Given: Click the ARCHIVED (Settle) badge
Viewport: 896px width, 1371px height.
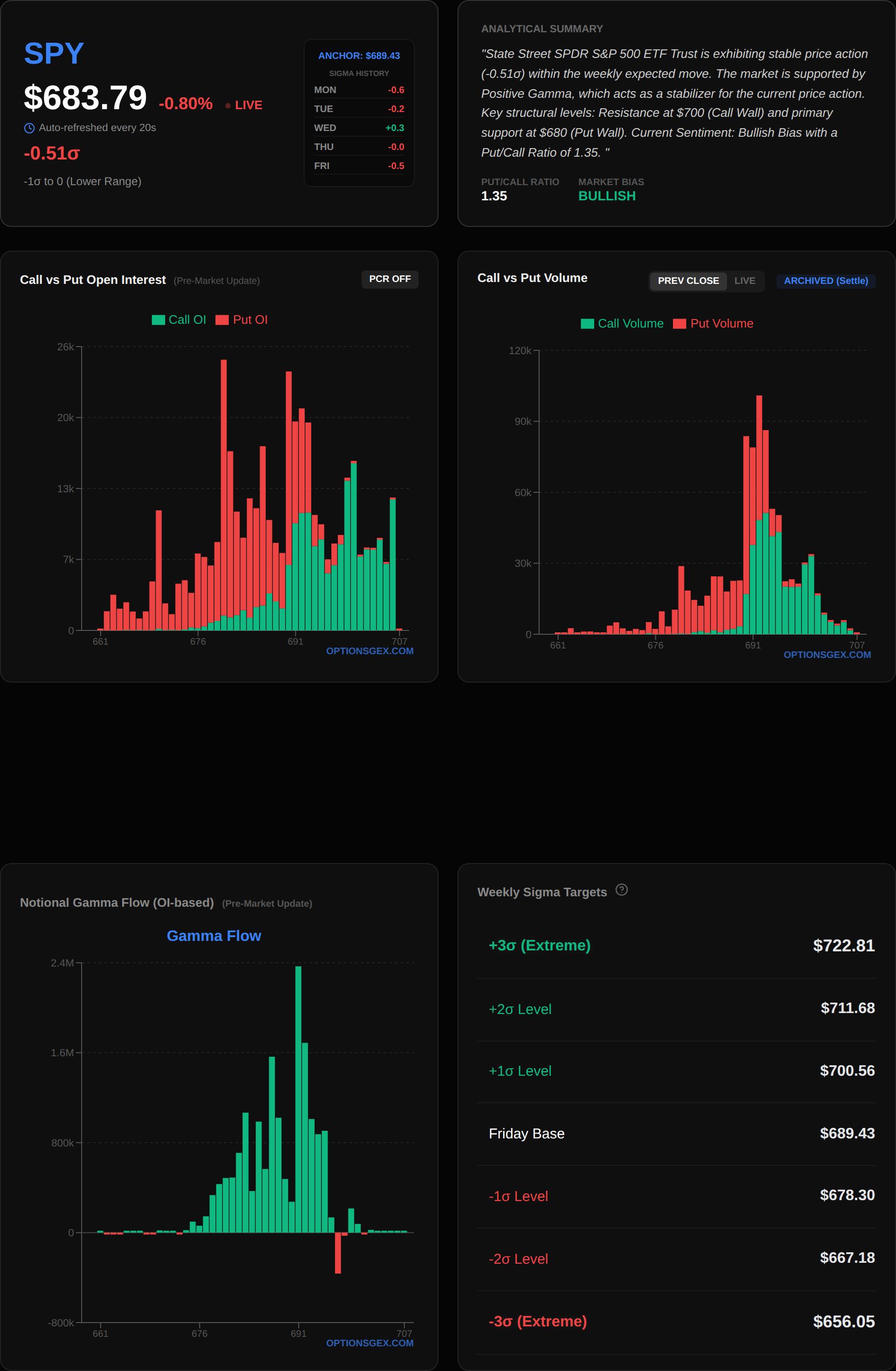Looking at the screenshot, I should [x=825, y=281].
